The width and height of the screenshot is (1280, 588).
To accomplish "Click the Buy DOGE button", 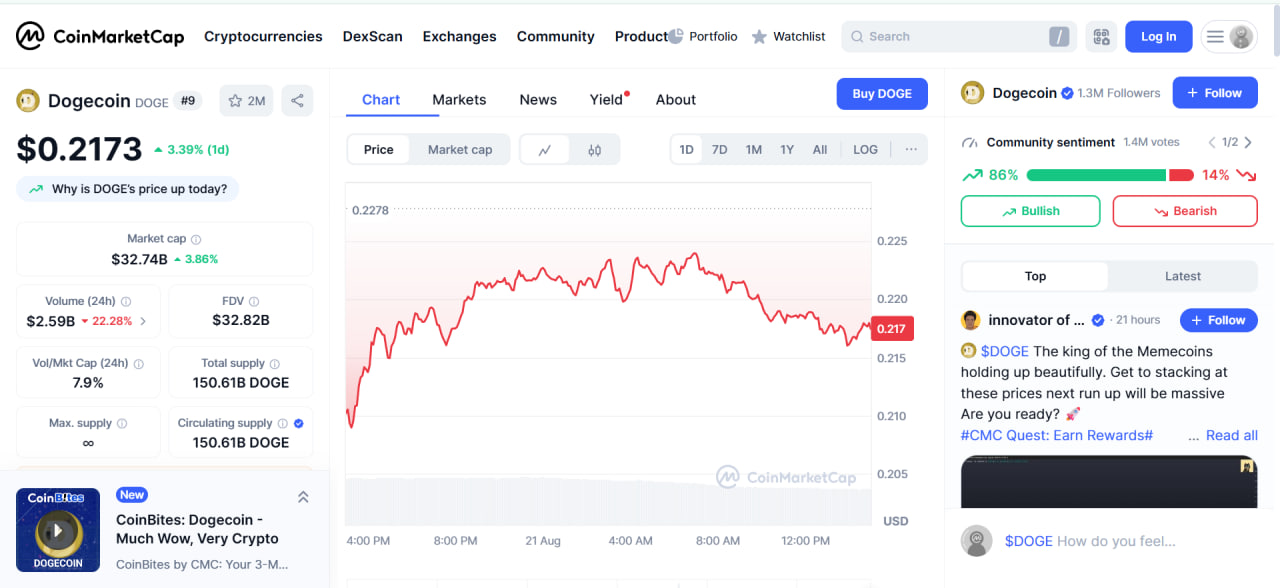I will pyautogui.click(x=881, y=94).
